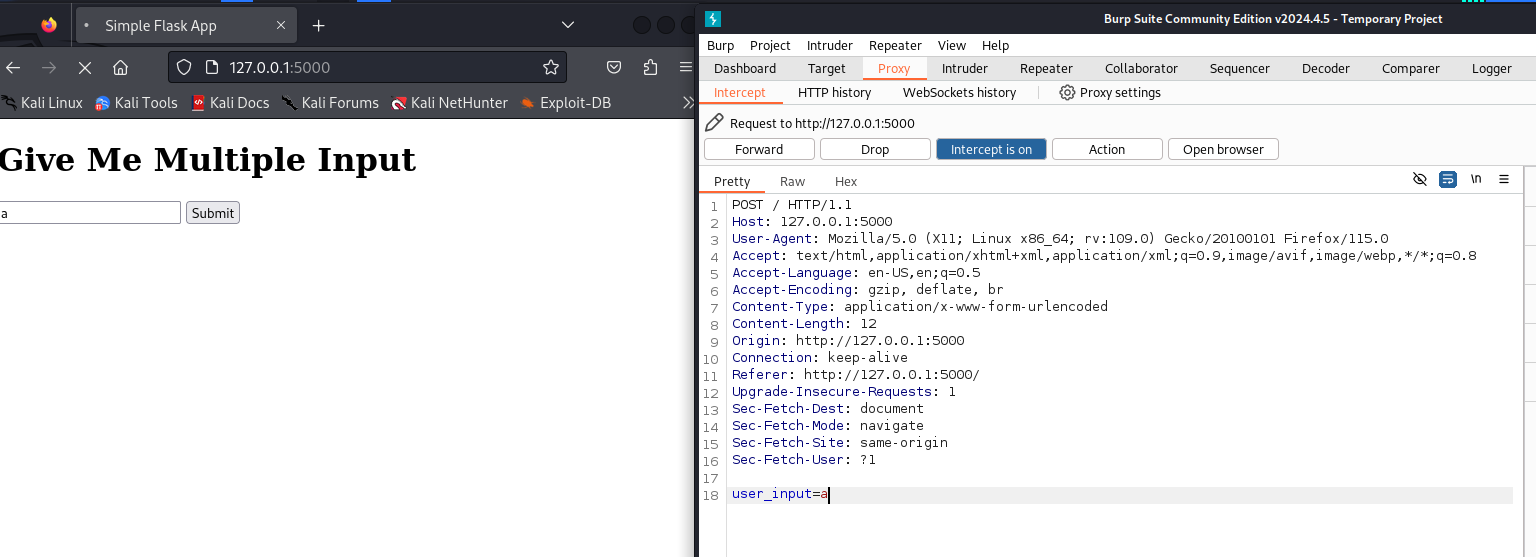Switch to the Collaborator tab

pos(1141,68)
